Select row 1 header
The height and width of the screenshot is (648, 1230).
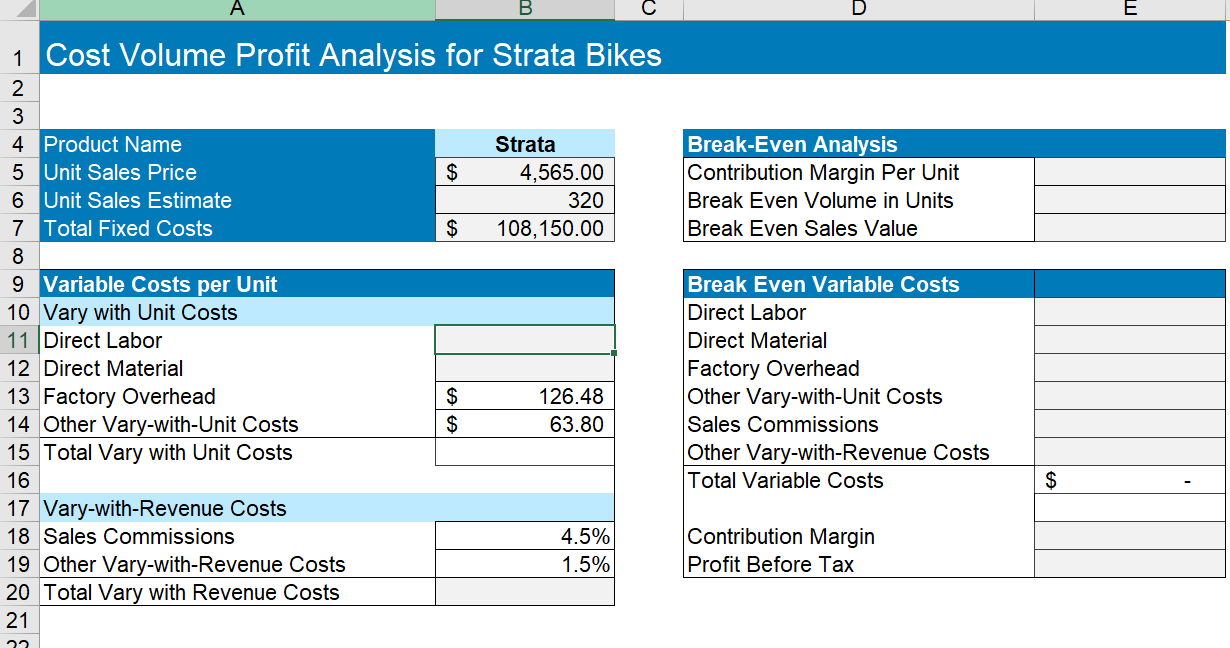click(x=20, y=55)
